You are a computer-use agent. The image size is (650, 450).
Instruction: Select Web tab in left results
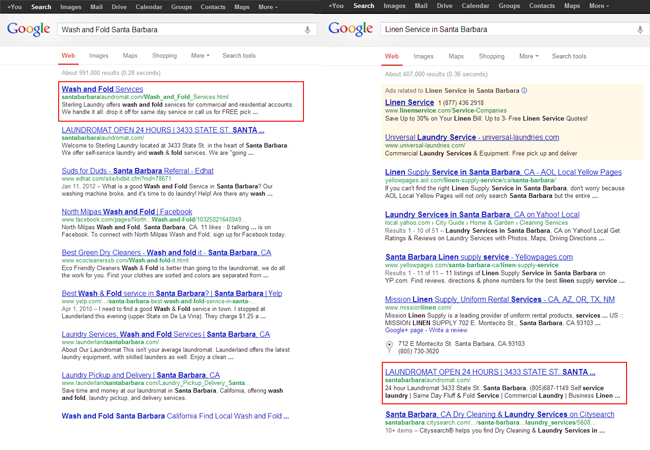click(68, 56)
